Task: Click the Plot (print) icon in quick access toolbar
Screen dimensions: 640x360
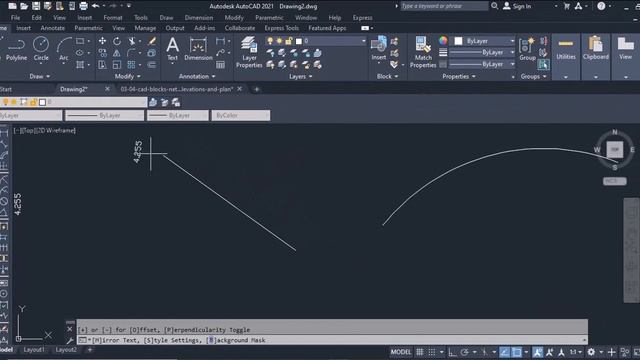Action: coord(83,6)
